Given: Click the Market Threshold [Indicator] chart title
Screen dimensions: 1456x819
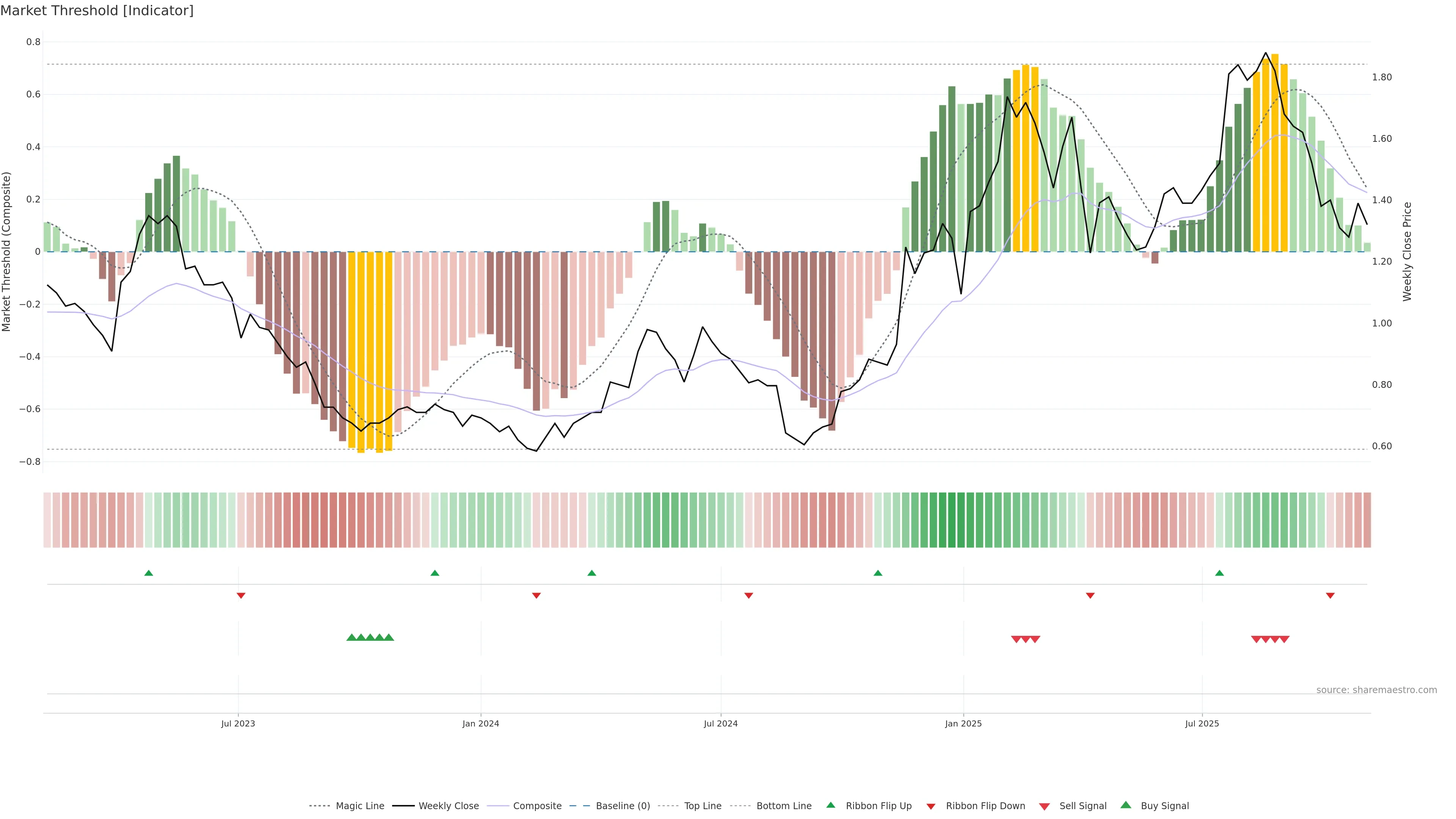Looking at the screenshot, I should (97, 11).
